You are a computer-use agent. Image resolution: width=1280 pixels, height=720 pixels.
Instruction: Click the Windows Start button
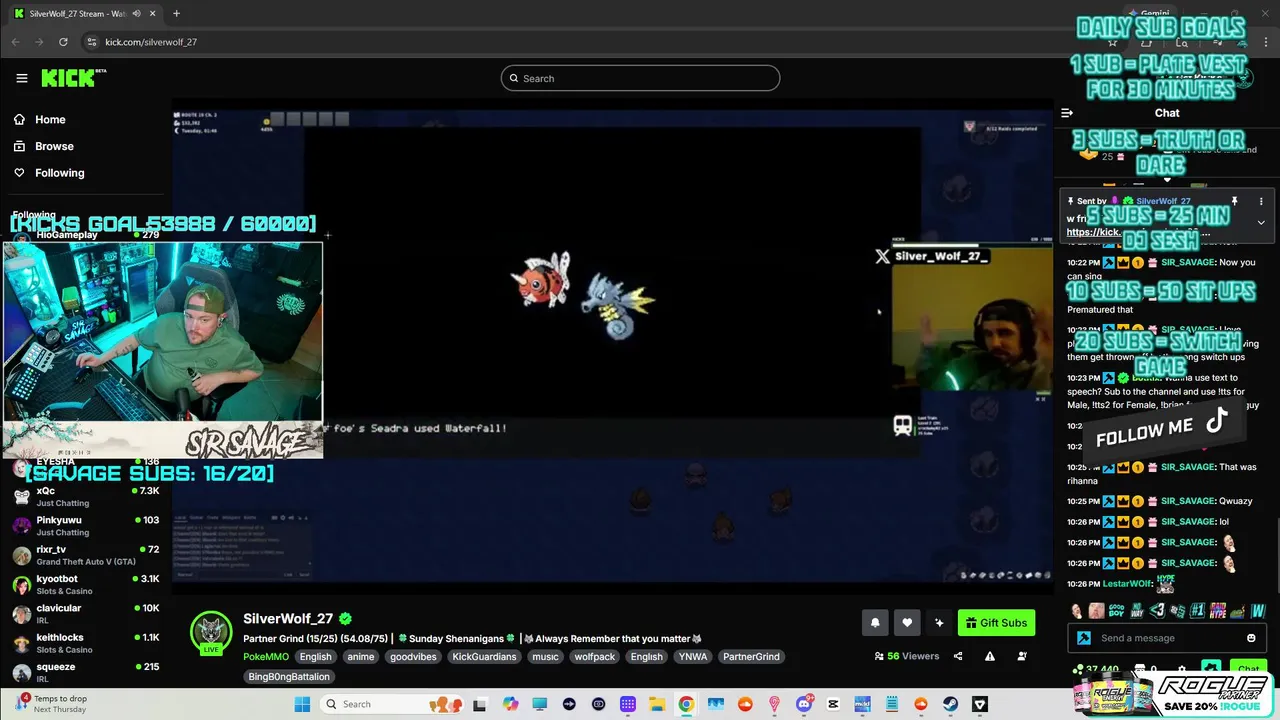[302, 704]
